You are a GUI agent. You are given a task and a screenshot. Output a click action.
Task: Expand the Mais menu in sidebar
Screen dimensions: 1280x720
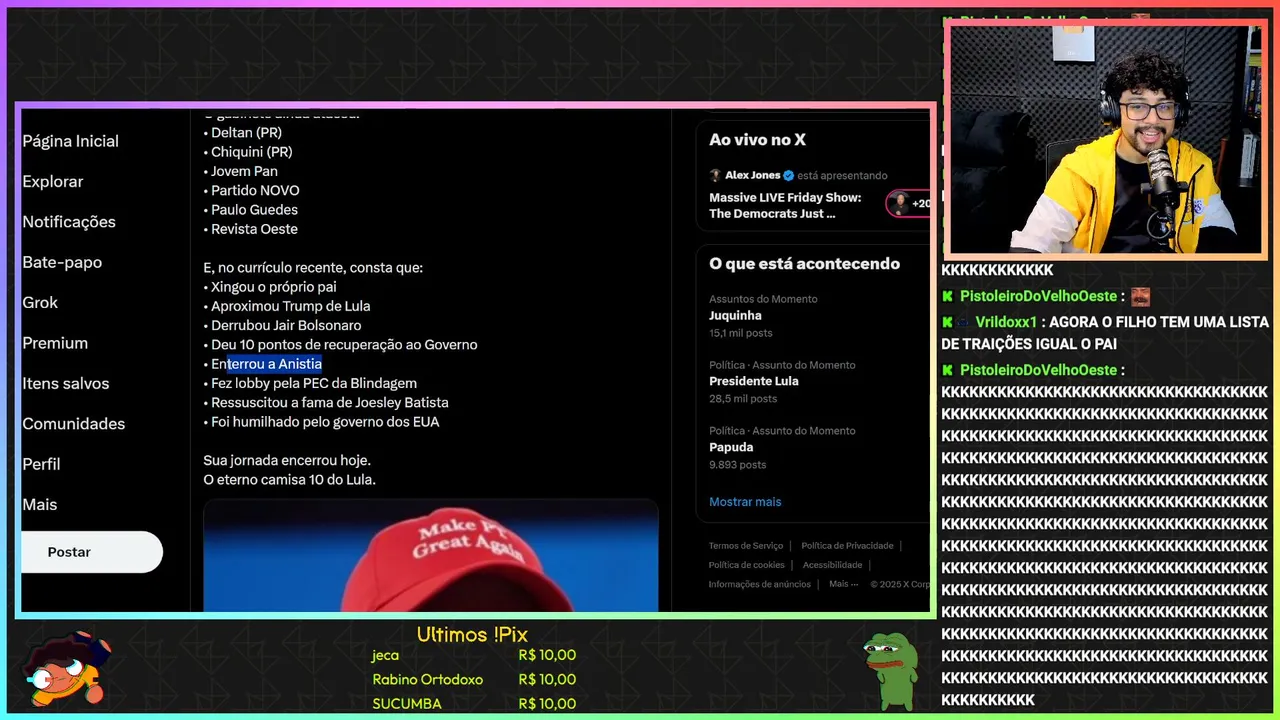point(40,505)
